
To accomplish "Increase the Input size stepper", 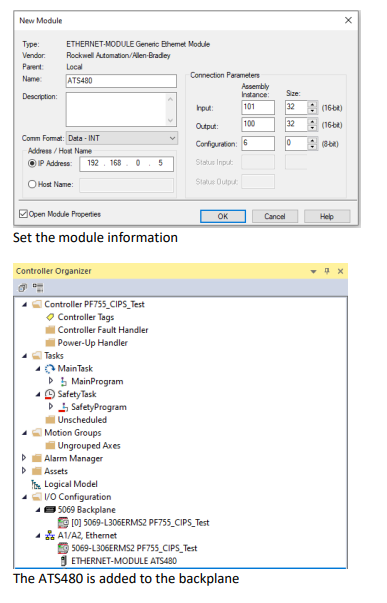I will [313, 104].
